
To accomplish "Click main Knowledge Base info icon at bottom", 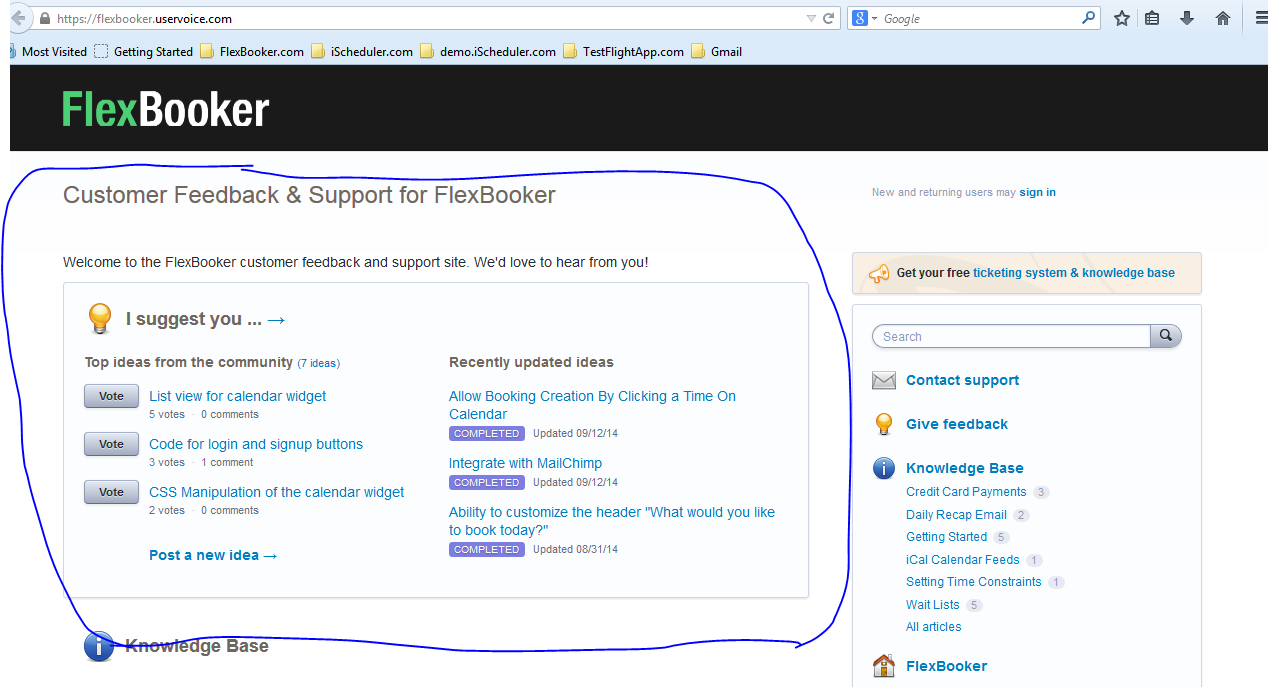I will 98,647.
